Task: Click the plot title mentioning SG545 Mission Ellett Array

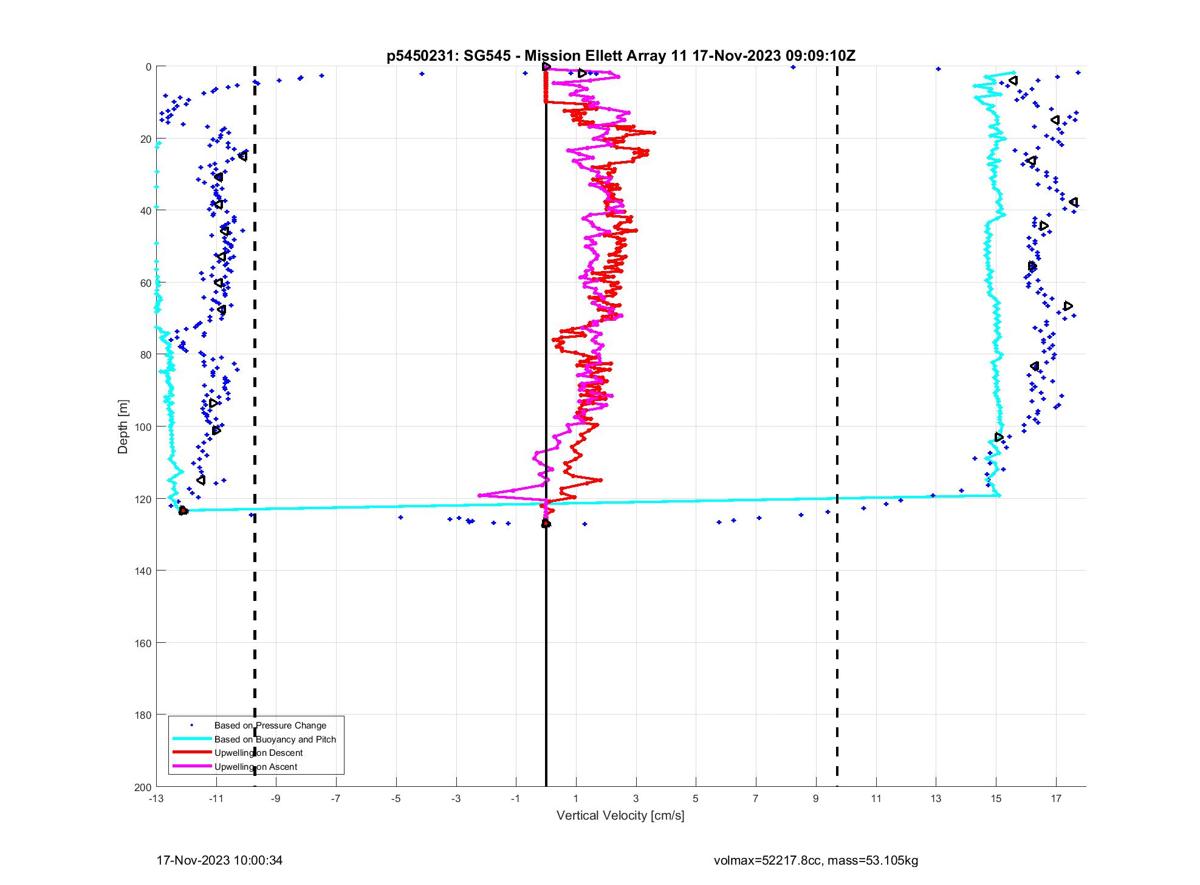Action: (621, 56)
